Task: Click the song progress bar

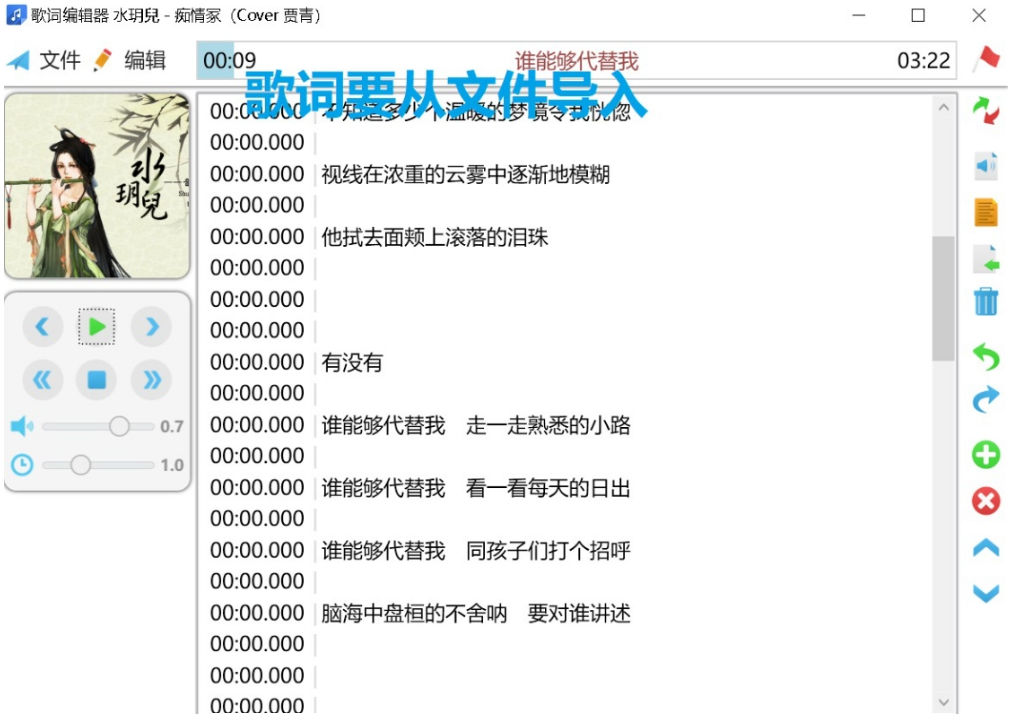Action: [576, 60]
